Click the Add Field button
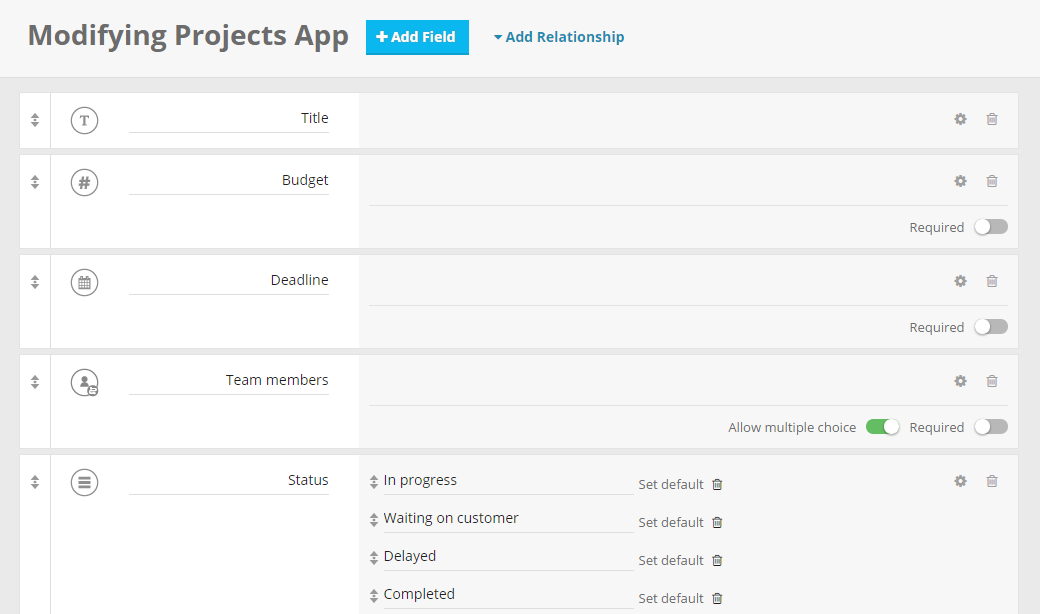The image size is (1040, 614). click(x=417, y=37)
